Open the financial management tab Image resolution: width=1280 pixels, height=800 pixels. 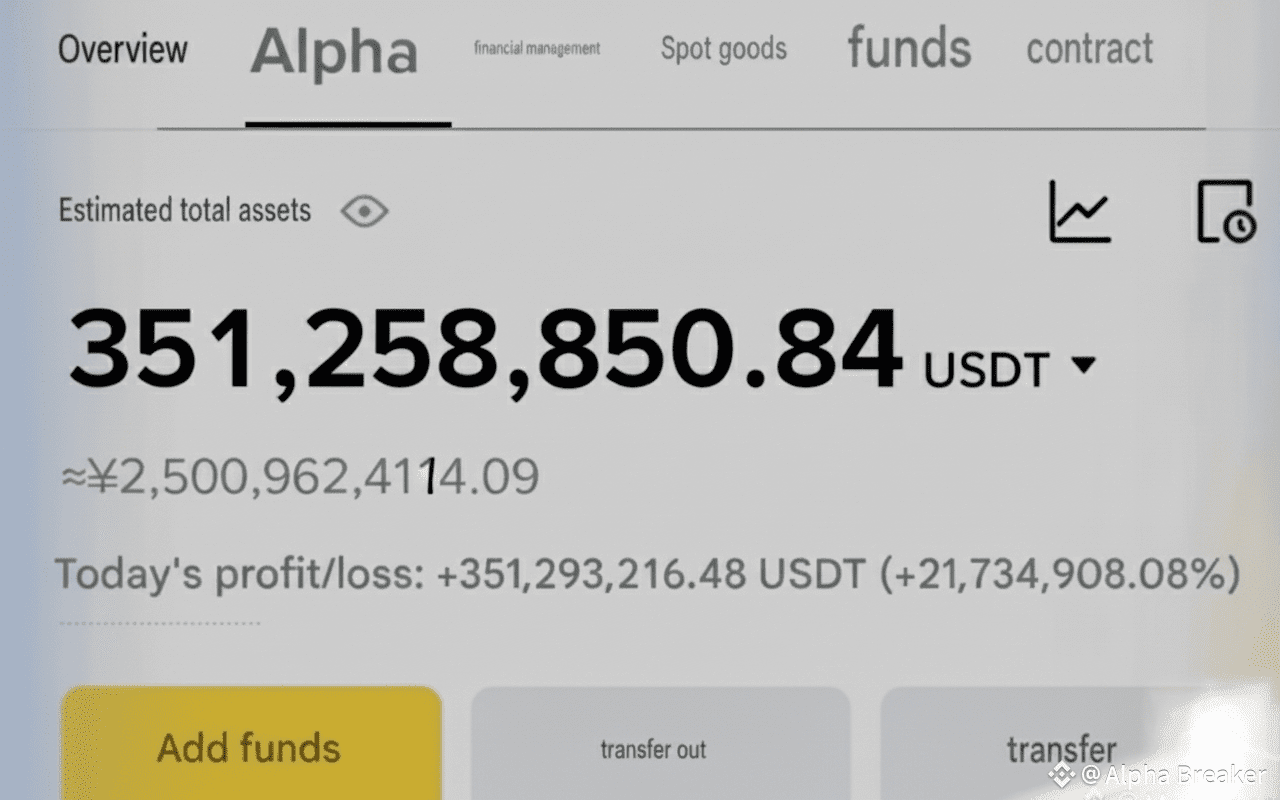tap(537, 48)
